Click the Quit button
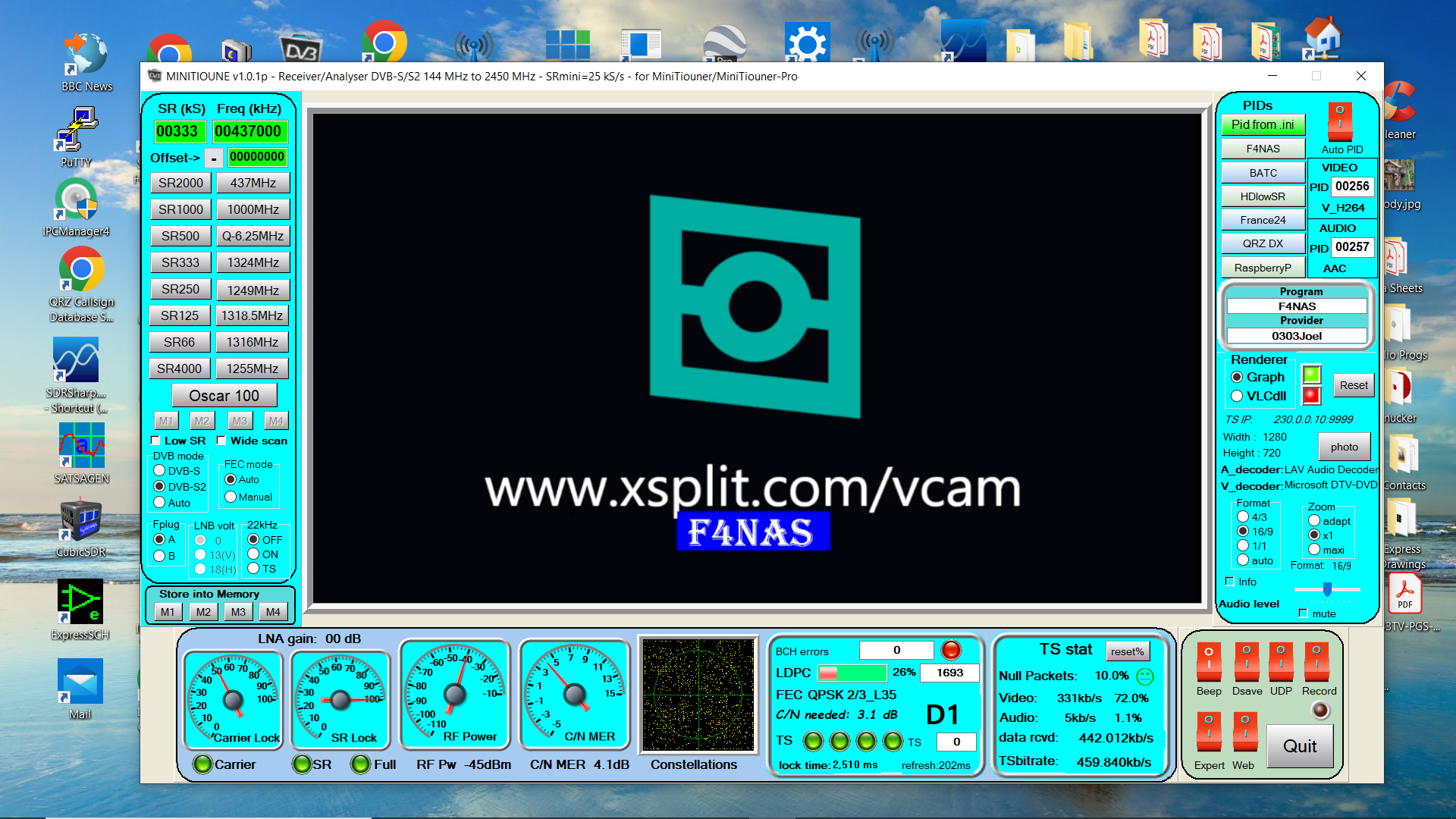Screen dimensions: 1456x819 click(x=1300, y=746)
